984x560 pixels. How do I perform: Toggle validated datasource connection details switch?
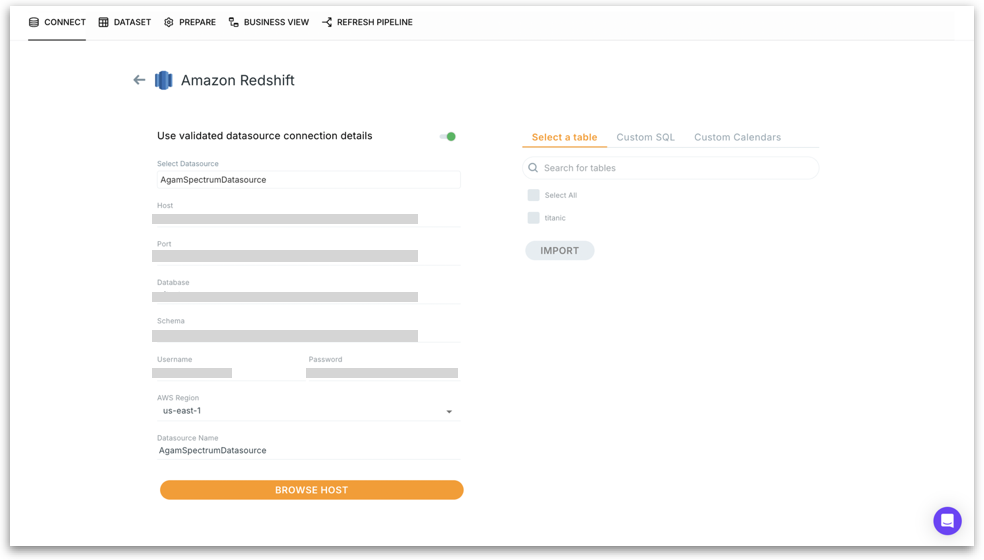[x=448, y=136]
